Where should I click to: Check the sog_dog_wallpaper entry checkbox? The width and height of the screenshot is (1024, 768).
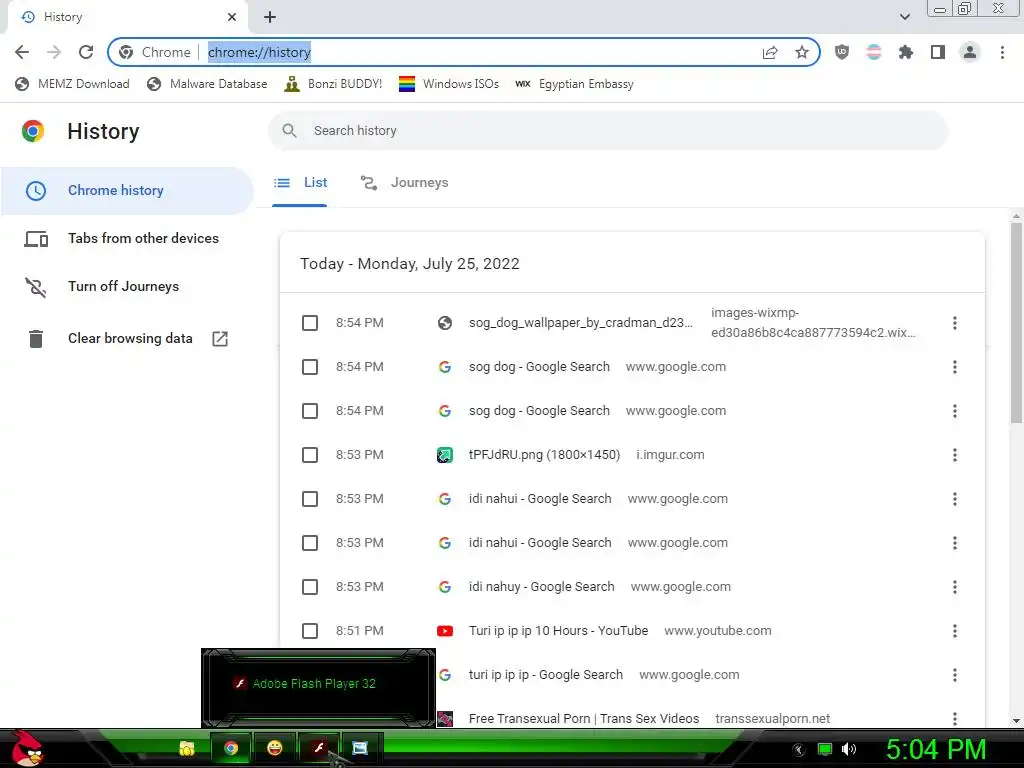pyautogui.click(x=310, y=323)
